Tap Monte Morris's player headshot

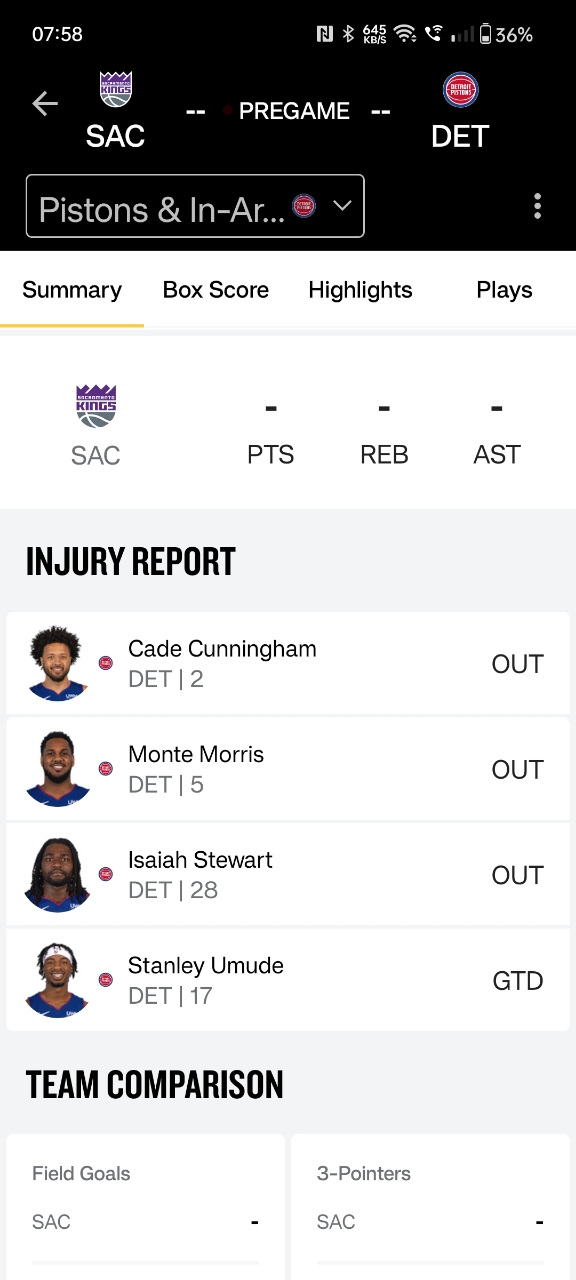pos(57,769)
